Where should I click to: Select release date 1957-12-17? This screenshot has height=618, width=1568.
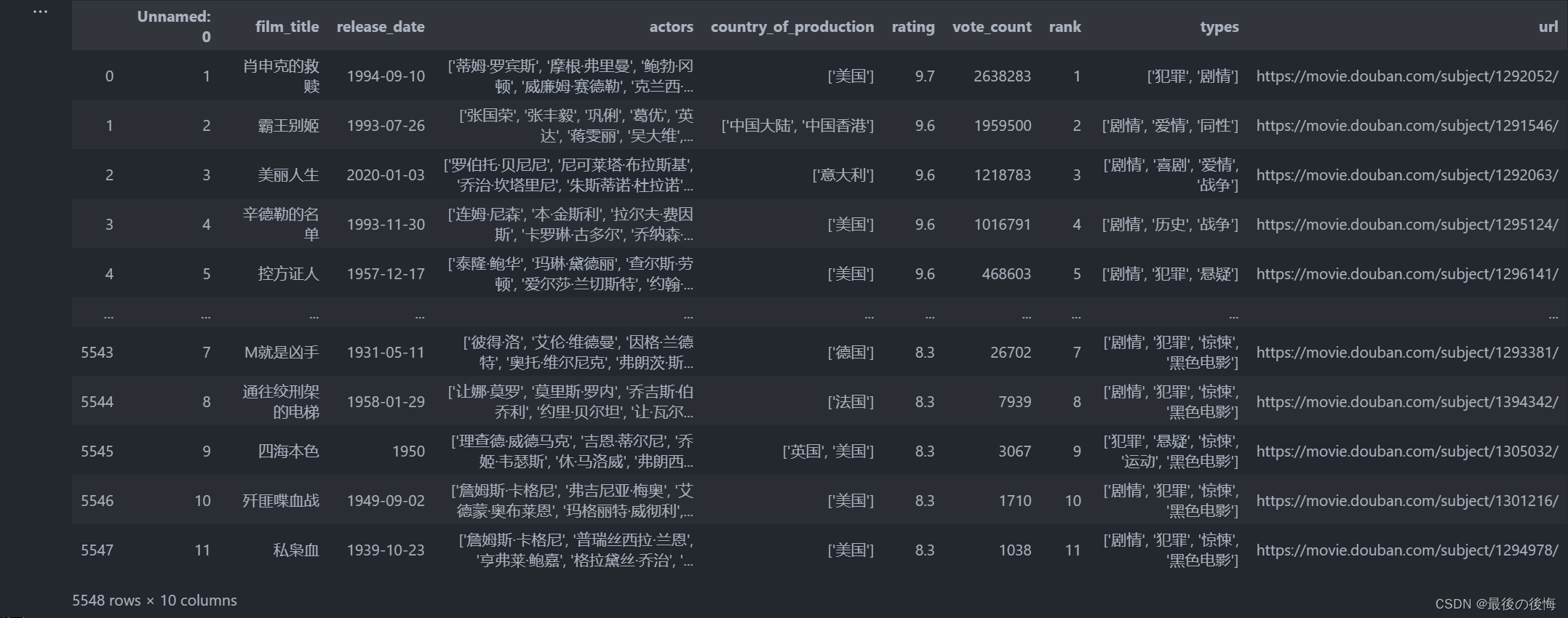click(x=386, y=274)
